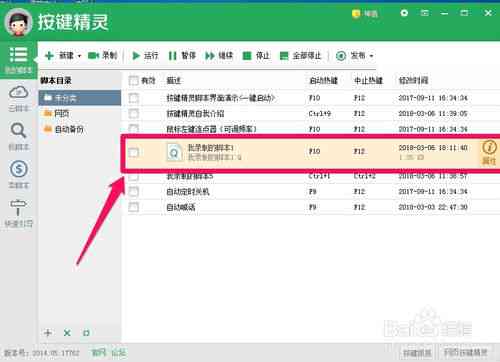Image resolution: width=500 pixels, height=362 pixels.
Task: Stop all scripts with 全部停止 icon
Action: (284, 55)
